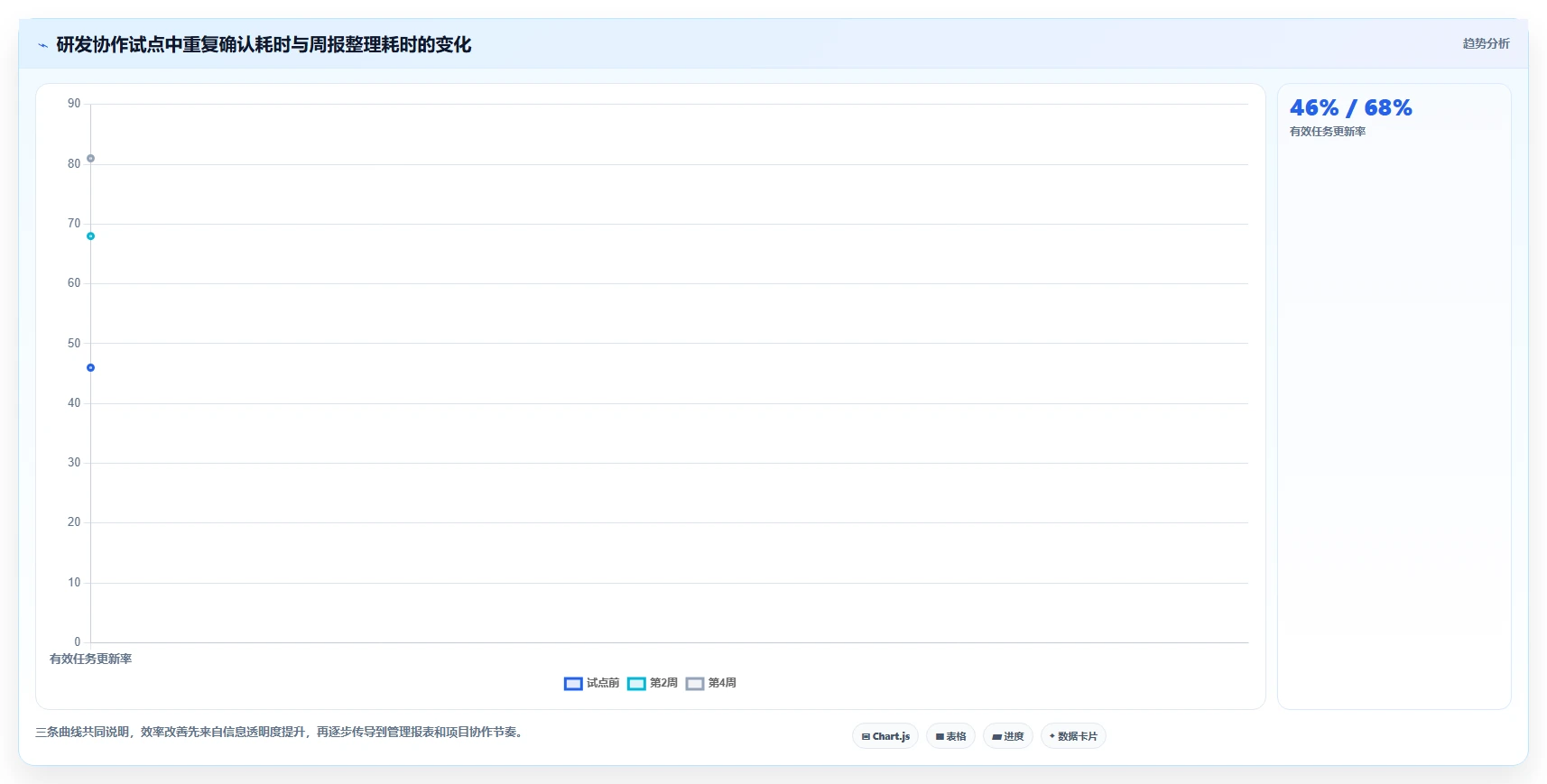Click the cyan data point at 68
The image size is (1547, 784).
90,236
